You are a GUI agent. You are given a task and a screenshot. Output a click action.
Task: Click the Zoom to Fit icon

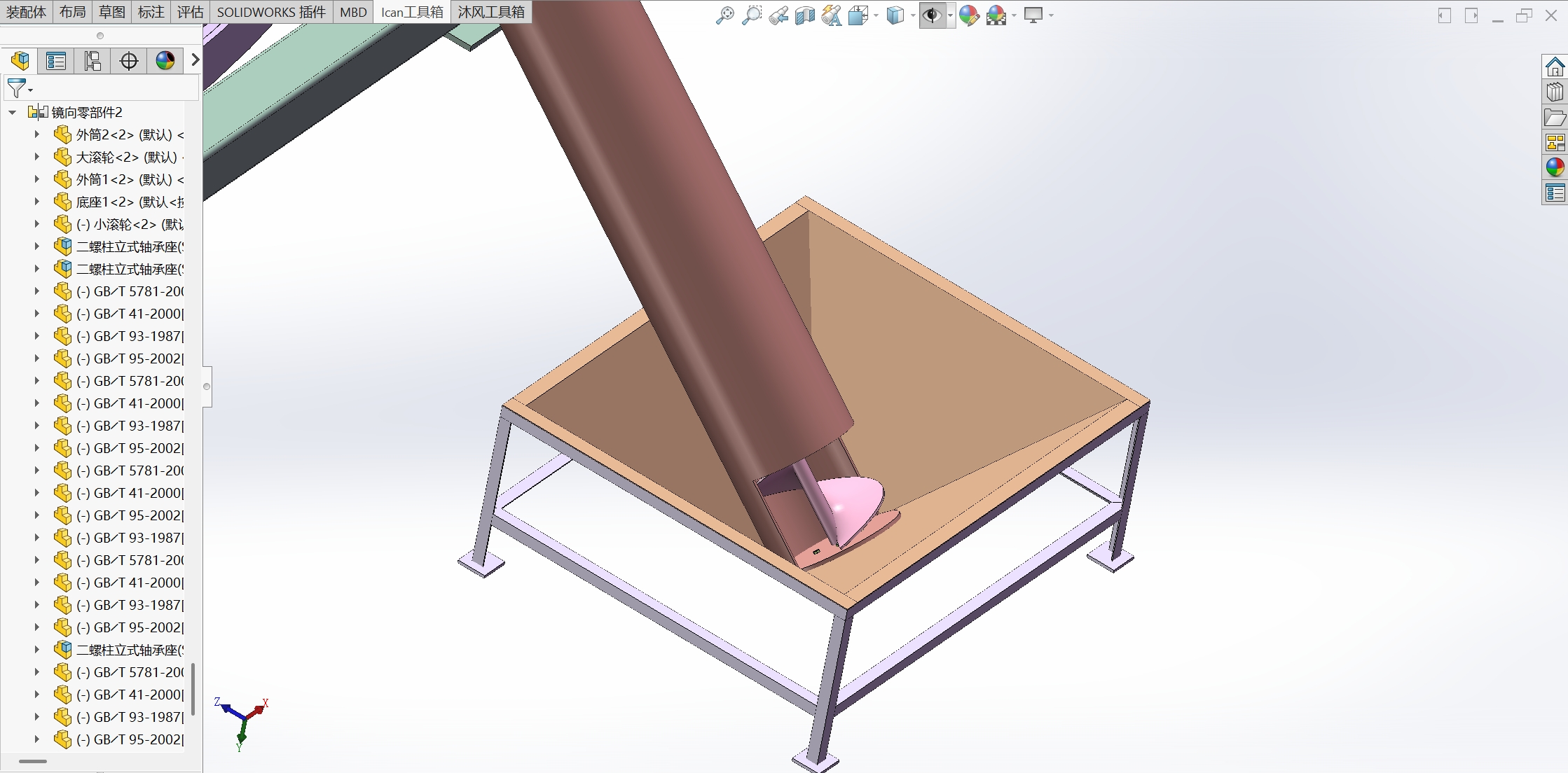pos(724,15)
